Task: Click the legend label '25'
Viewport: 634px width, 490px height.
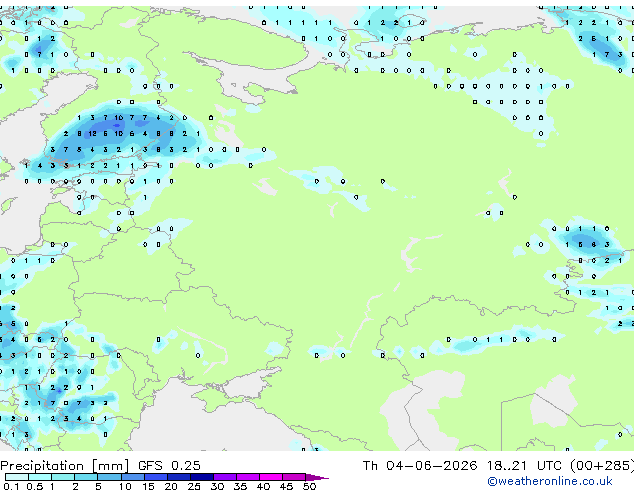Action: pyautogui.click(x=194, y=486)
